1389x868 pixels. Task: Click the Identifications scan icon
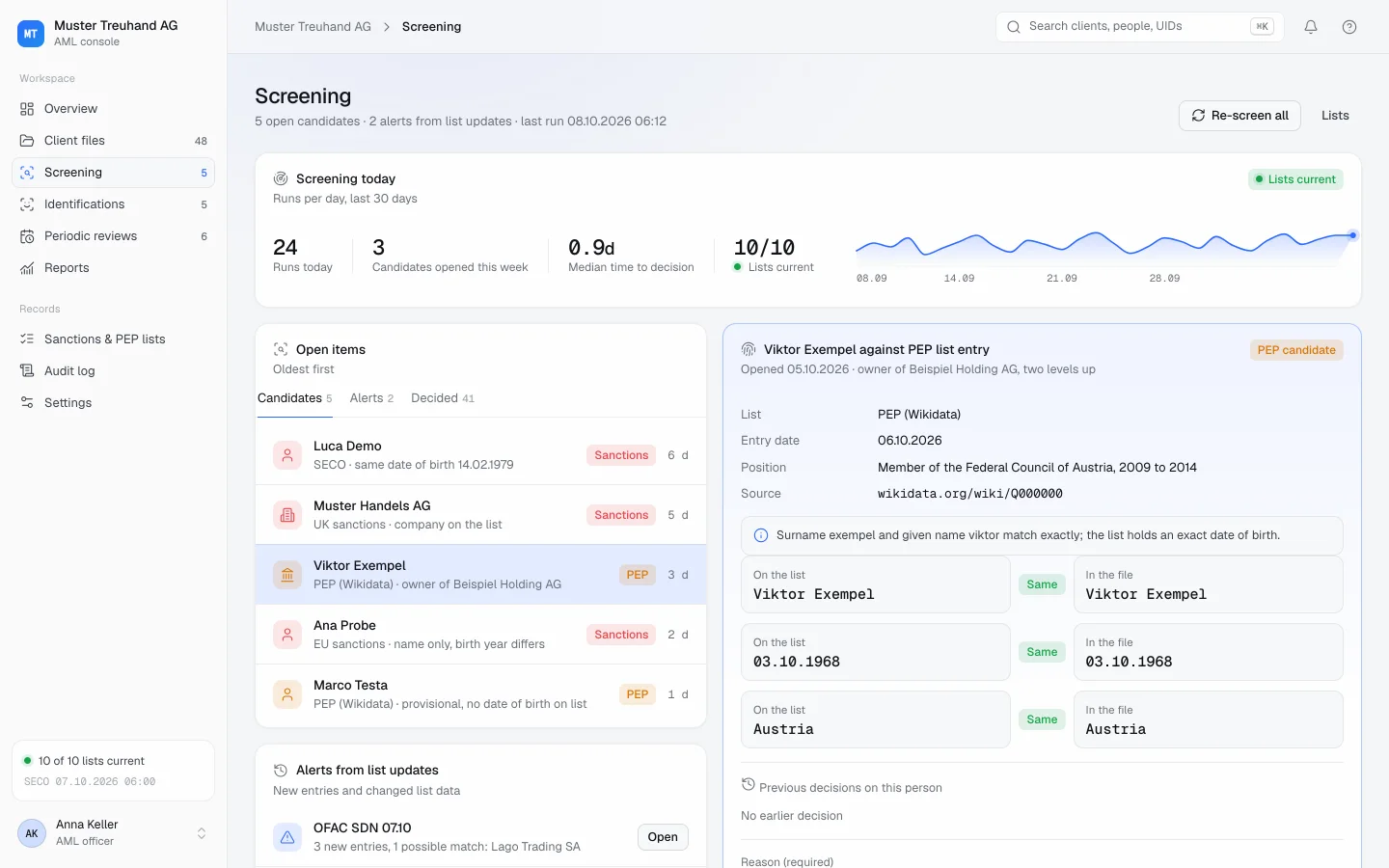pyautogui.click(x=27, y=204)
